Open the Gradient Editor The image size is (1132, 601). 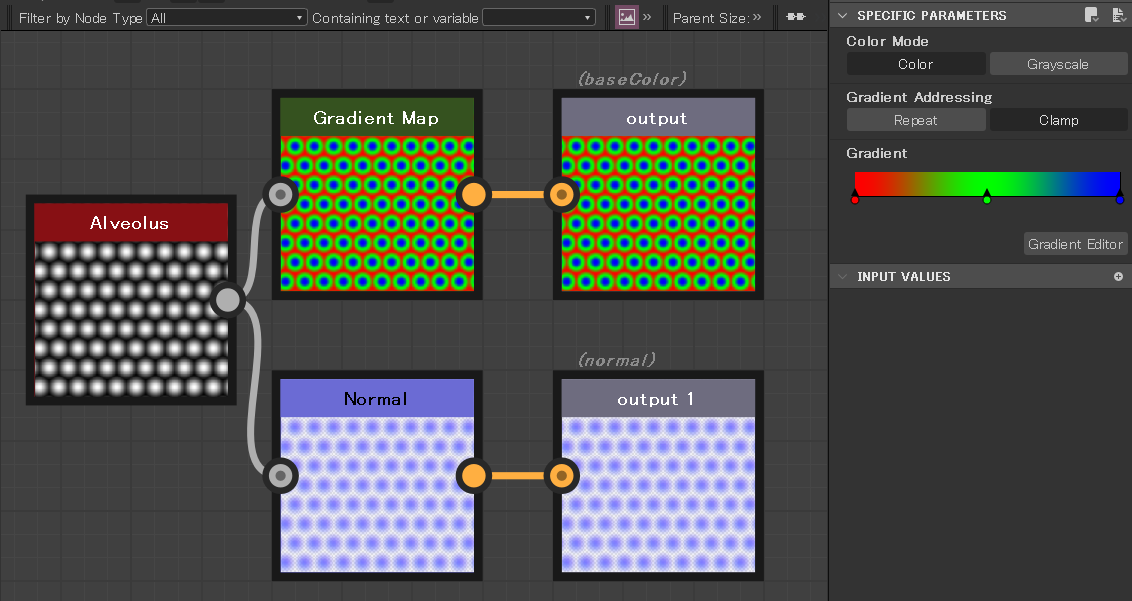pos(1075,244)
